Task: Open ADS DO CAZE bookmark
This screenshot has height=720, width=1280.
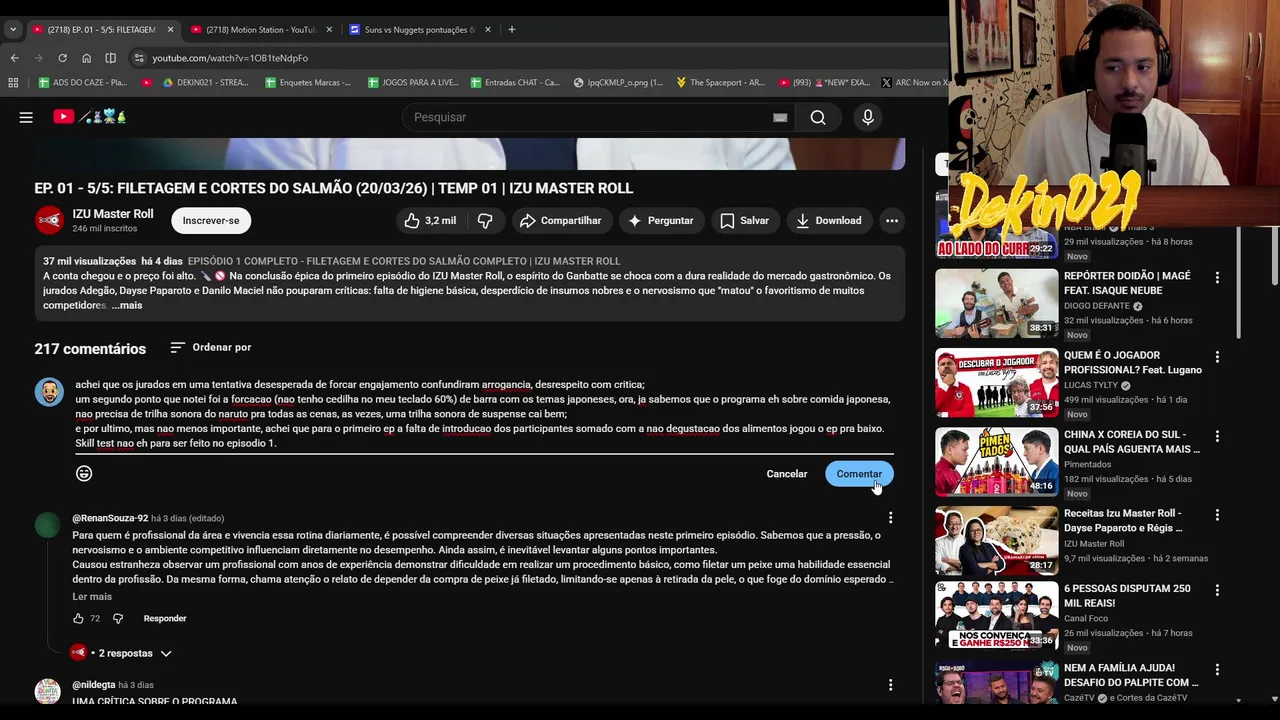Action: point(83,83)
